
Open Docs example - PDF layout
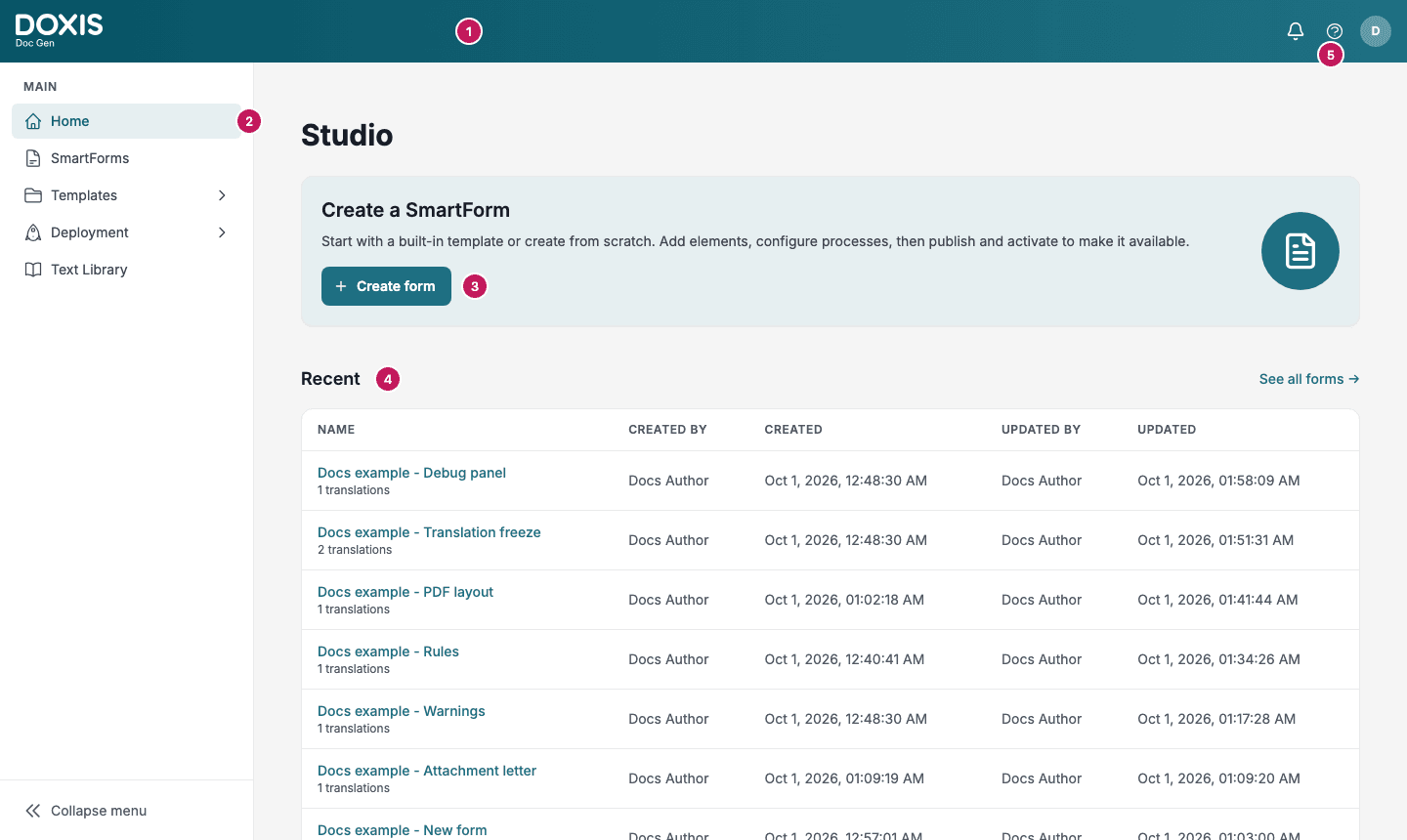pos(405,592)
